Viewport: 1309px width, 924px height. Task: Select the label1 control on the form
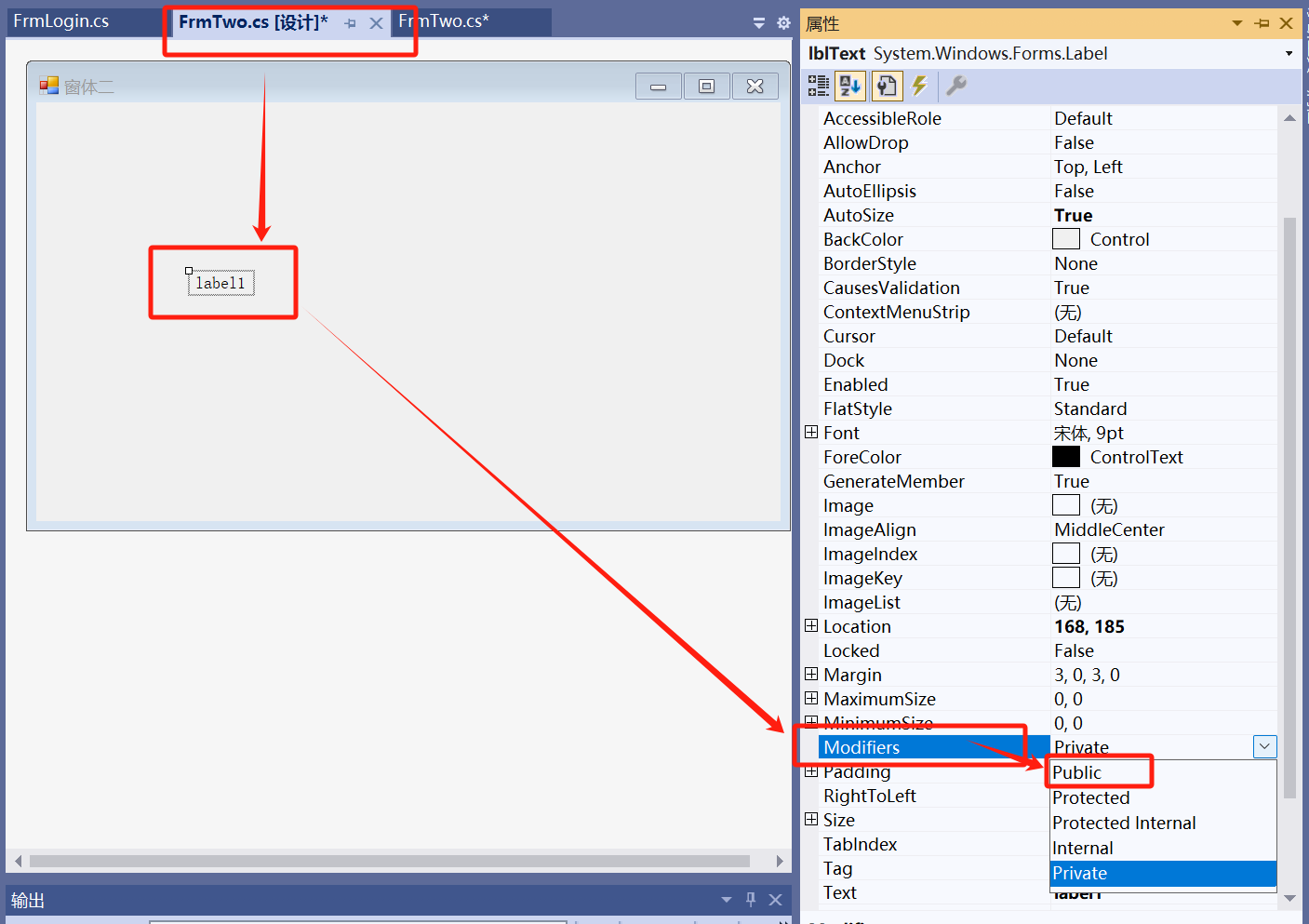tap(220, 283)
